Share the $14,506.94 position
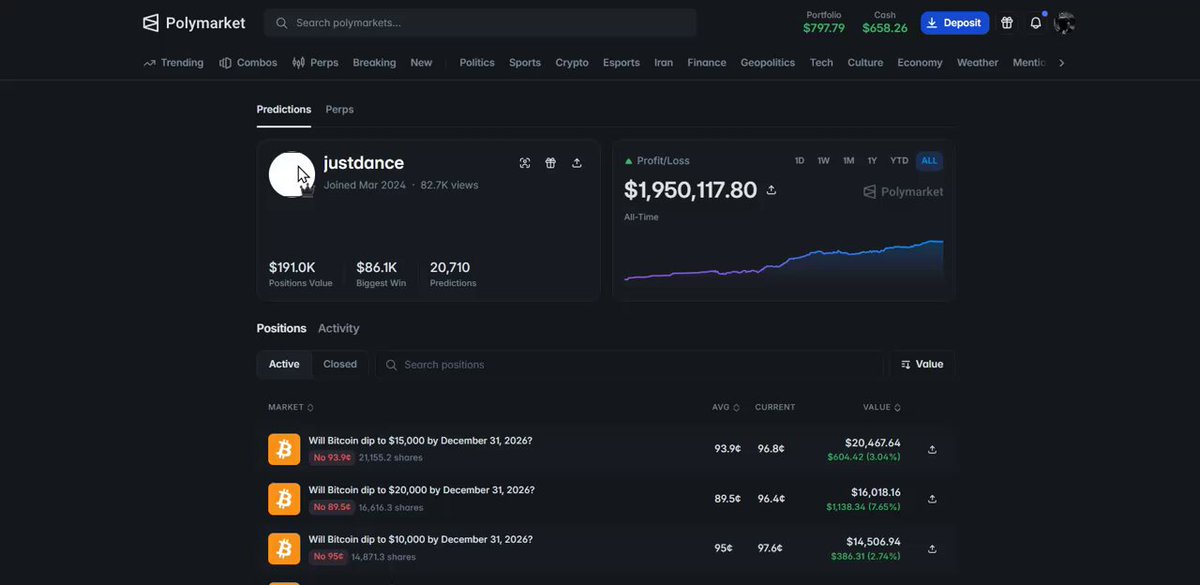 [932, 548]
